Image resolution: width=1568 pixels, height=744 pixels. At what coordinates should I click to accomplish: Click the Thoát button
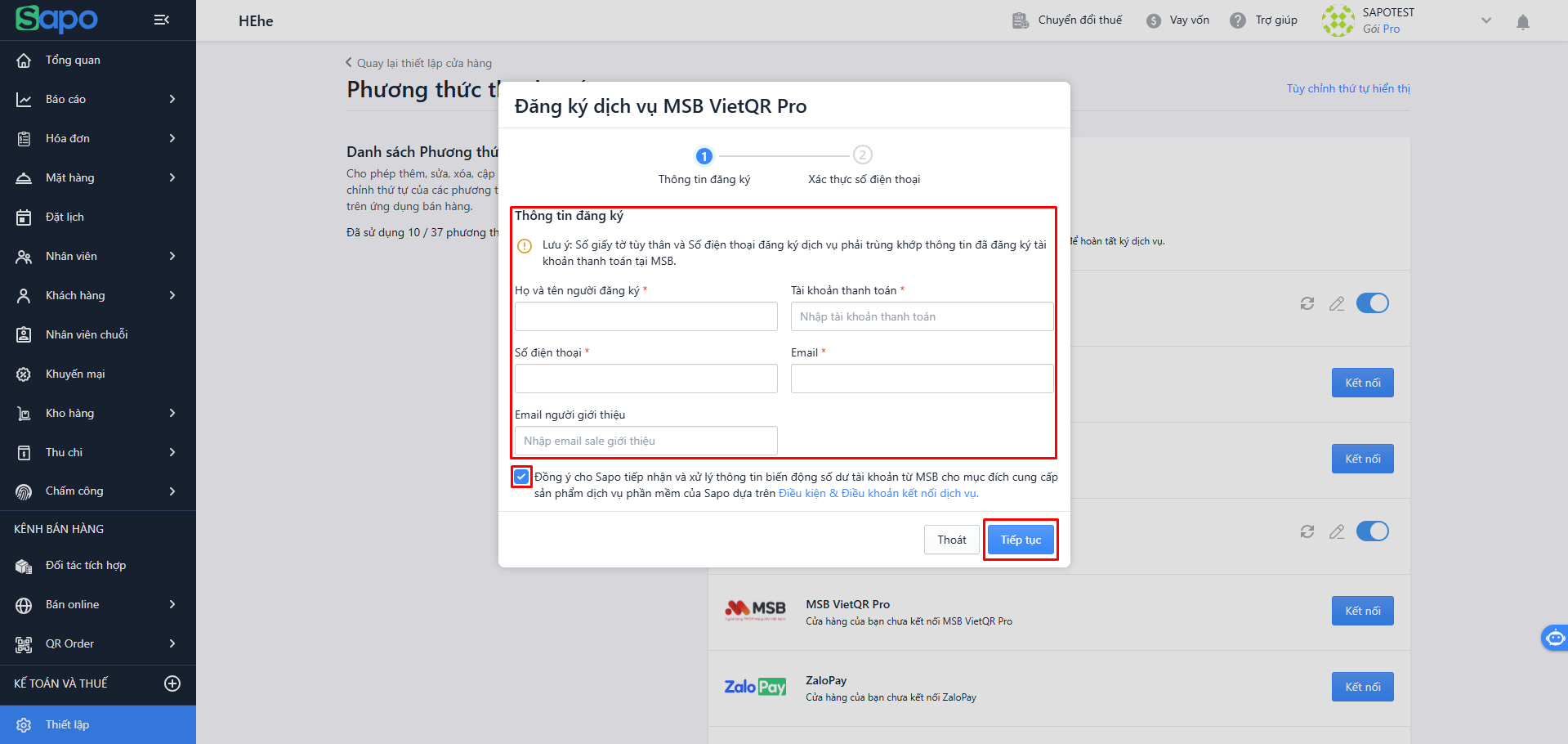click(952, 540)
